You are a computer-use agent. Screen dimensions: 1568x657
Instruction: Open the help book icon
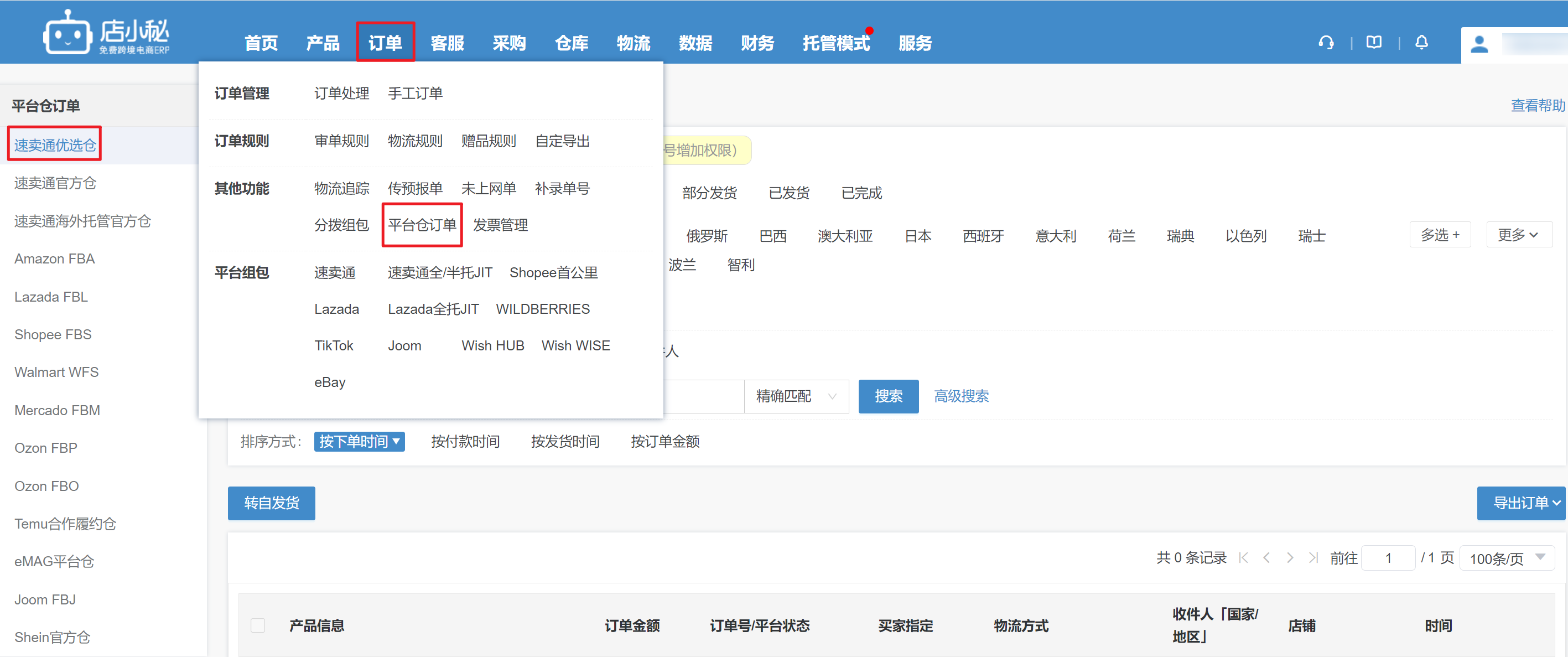[x=1374, y=43]
